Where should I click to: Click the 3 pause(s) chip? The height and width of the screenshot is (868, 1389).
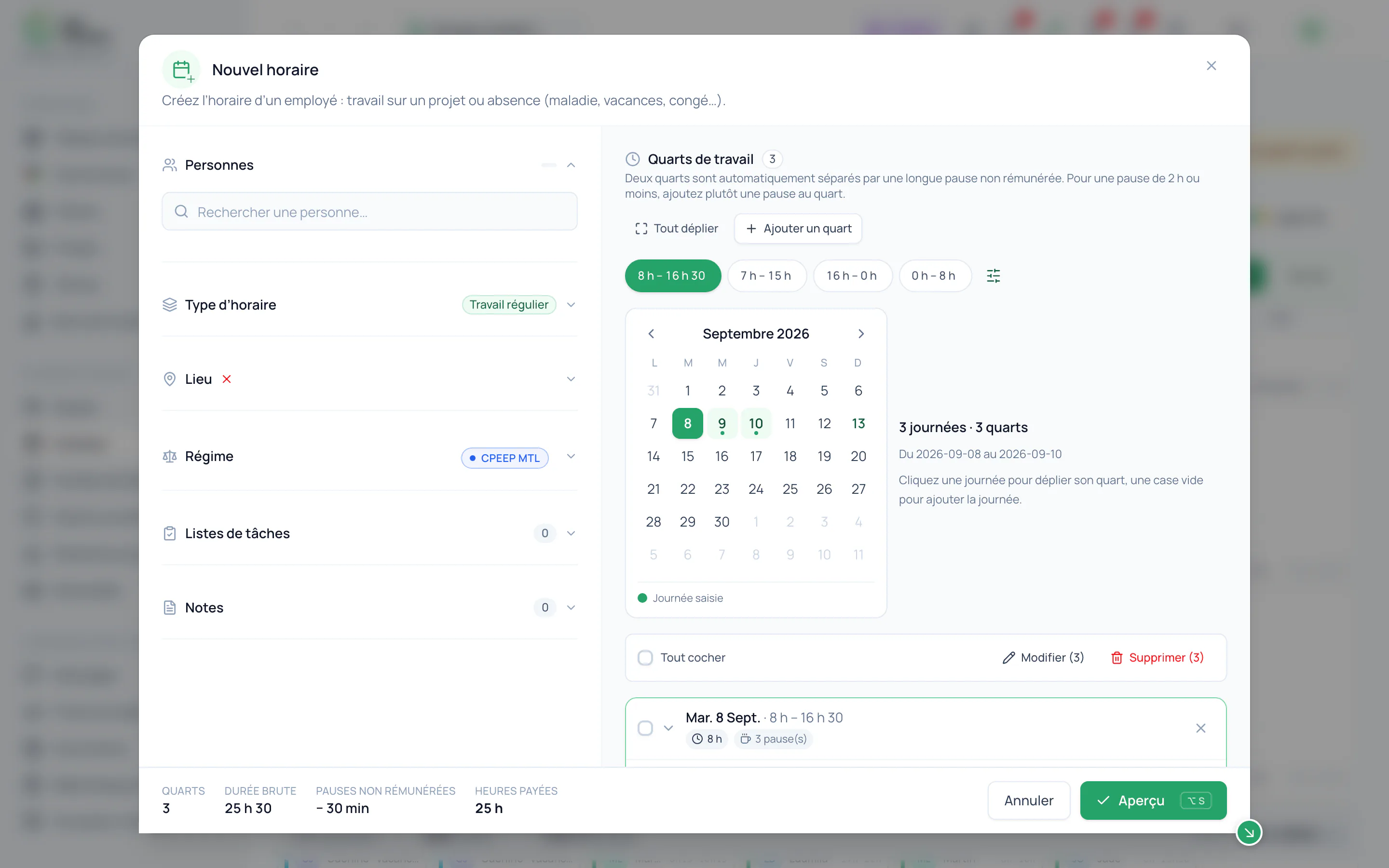pyautogui.click(x=773, y=739)
